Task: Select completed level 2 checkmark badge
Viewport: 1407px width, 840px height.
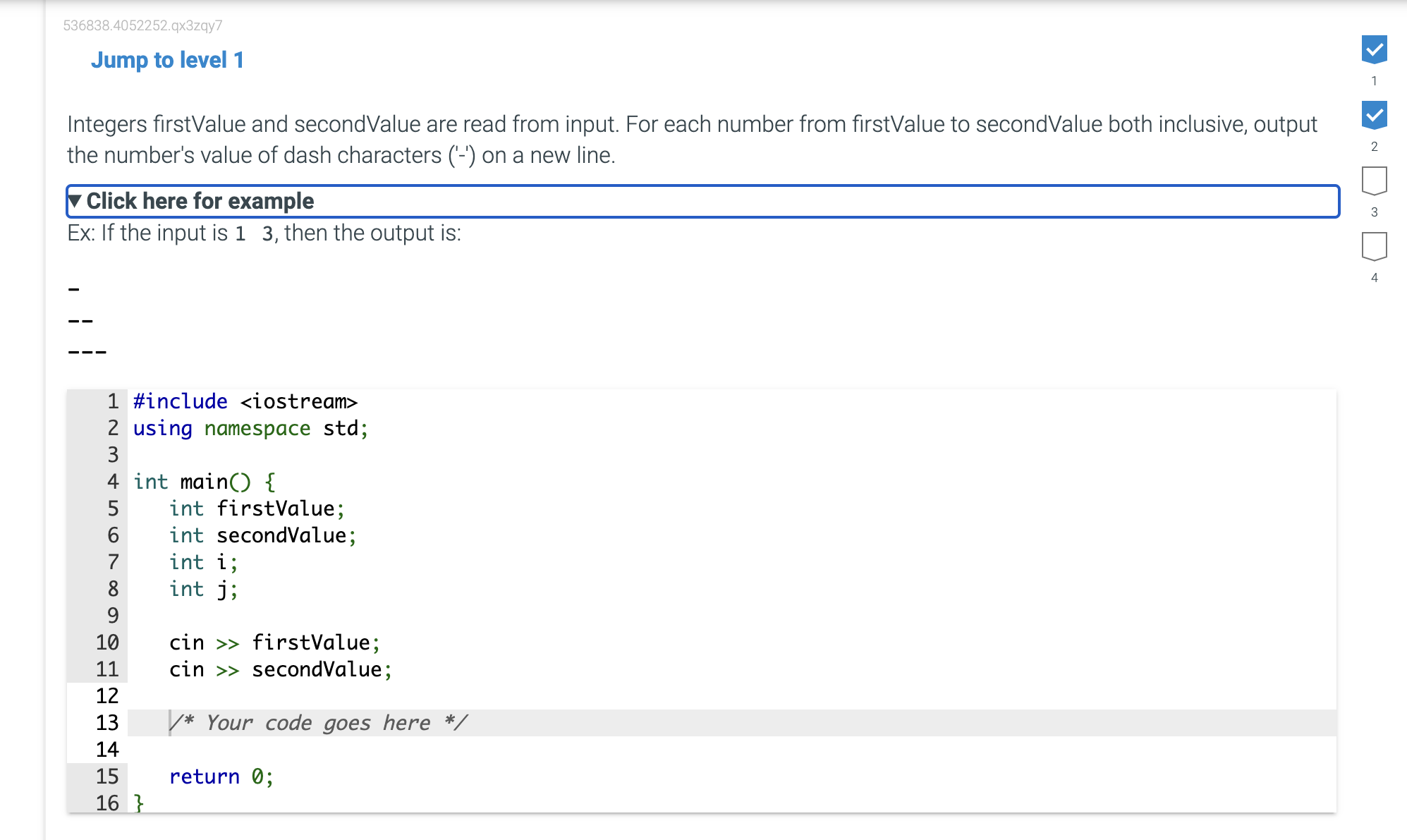Action: (1374, 116)
